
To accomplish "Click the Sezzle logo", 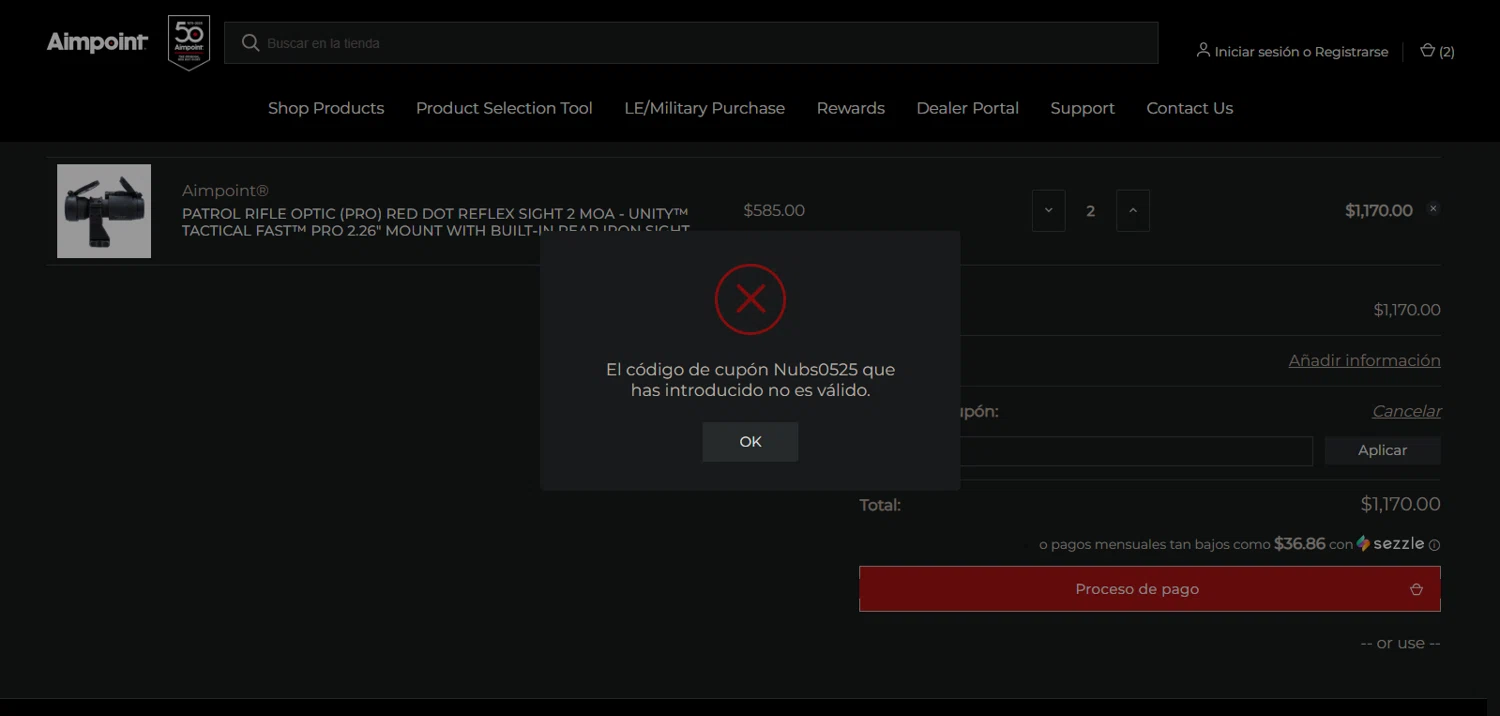I will pos(1390,544).
